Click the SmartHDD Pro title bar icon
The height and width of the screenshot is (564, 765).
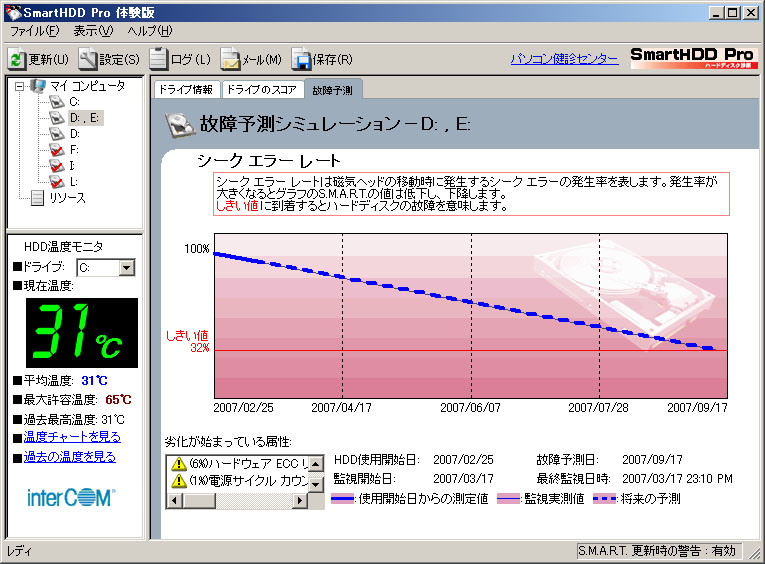point(14,12)
